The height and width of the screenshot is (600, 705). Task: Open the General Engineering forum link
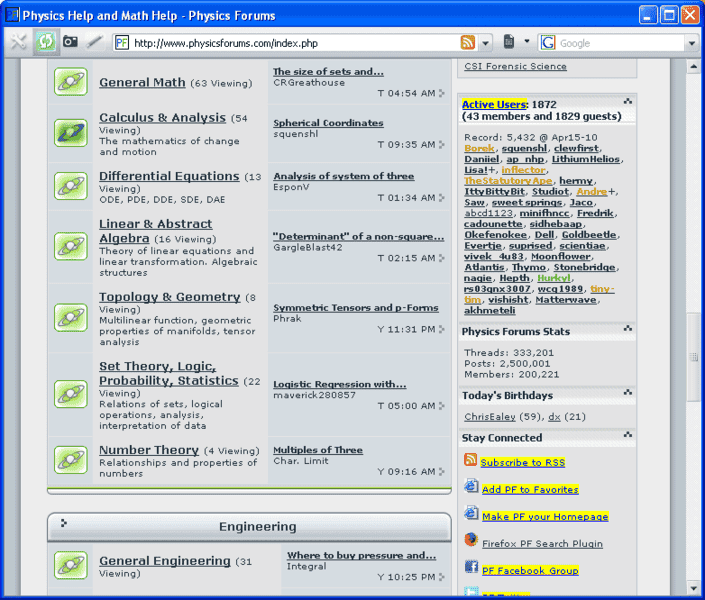tap(165, 561)
